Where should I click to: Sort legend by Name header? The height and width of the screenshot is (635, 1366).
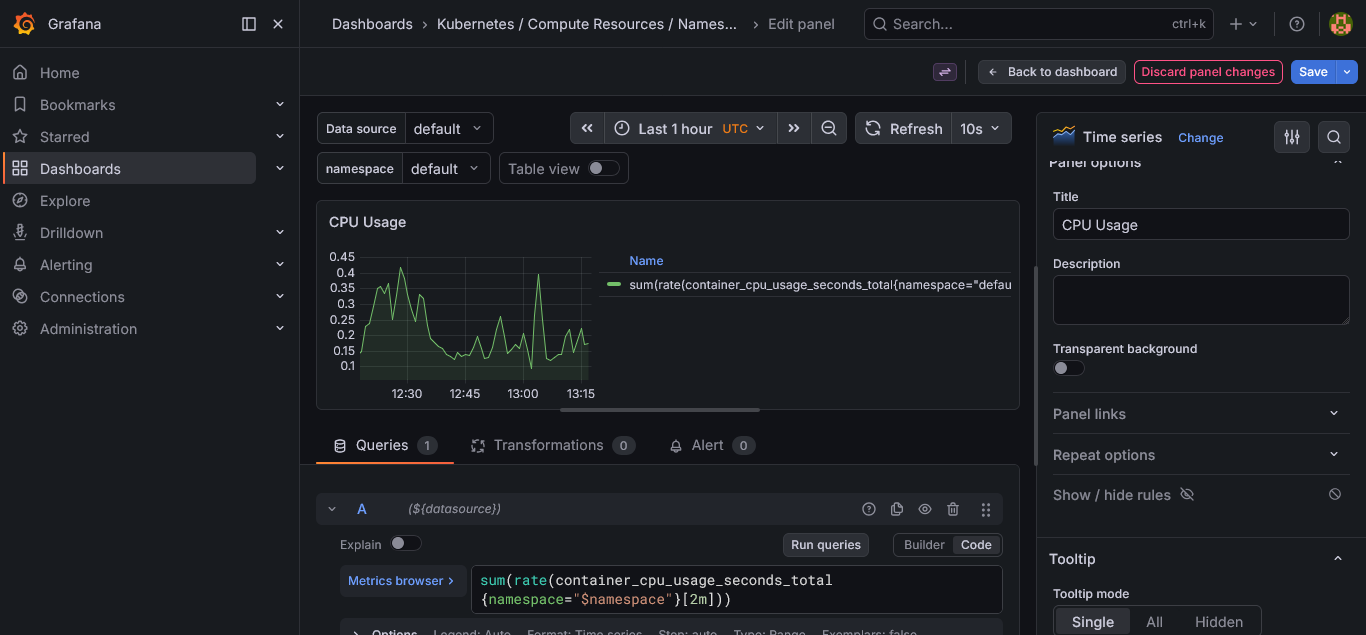[646, 260]
